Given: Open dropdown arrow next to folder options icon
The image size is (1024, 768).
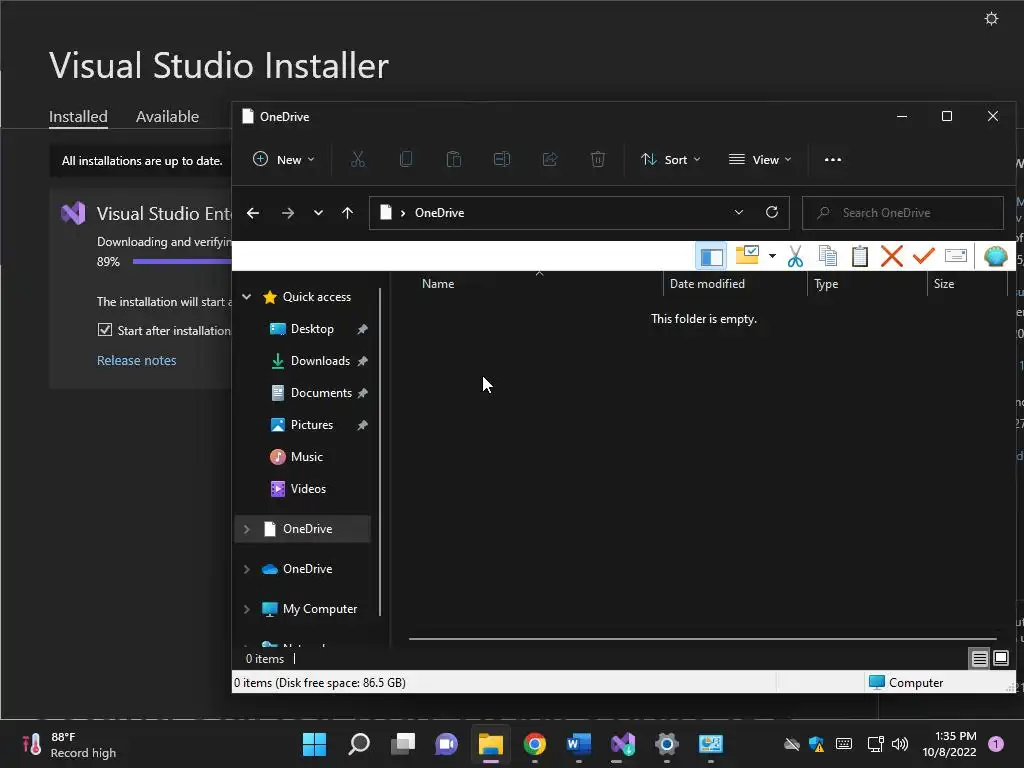Looking at the screenshot, I should 772,256.
